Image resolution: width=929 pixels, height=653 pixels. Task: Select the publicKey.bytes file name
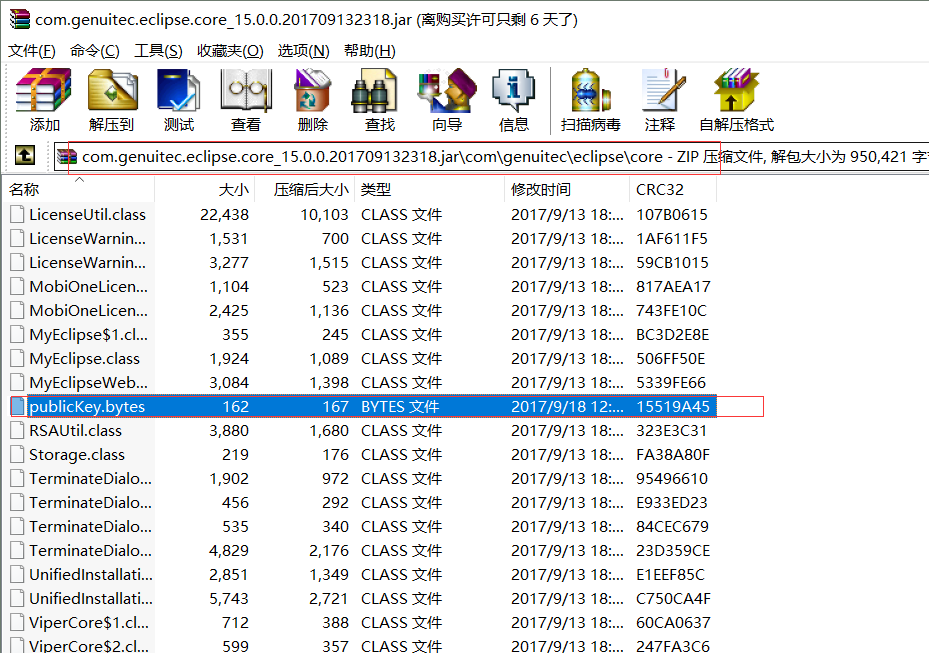pos(87,406)
